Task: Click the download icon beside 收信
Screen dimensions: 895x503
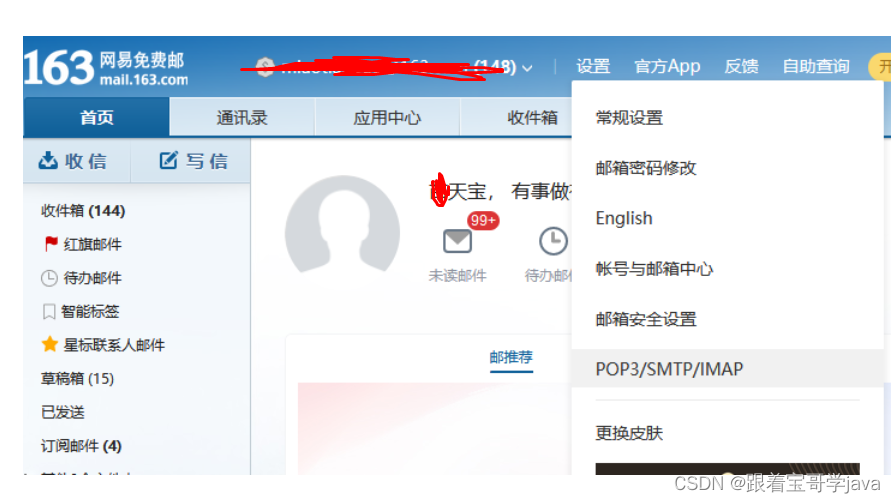Action: [x=48, y=160]
